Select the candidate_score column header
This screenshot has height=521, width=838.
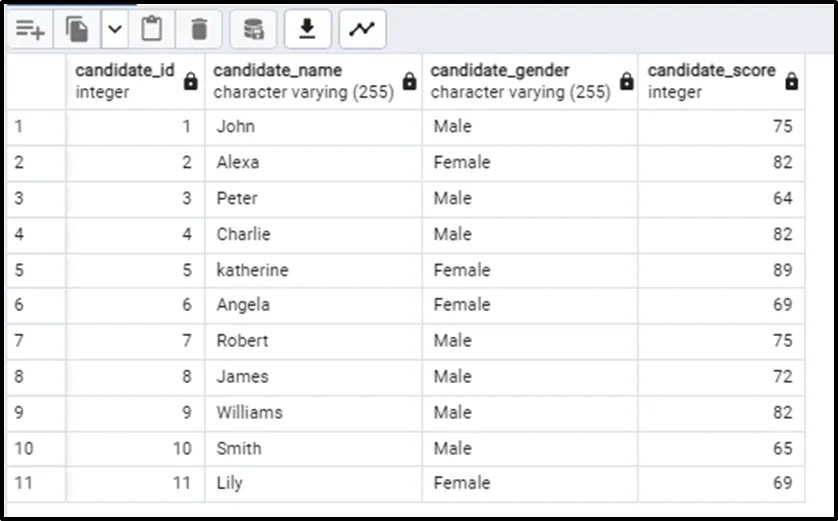coord(711,81)
